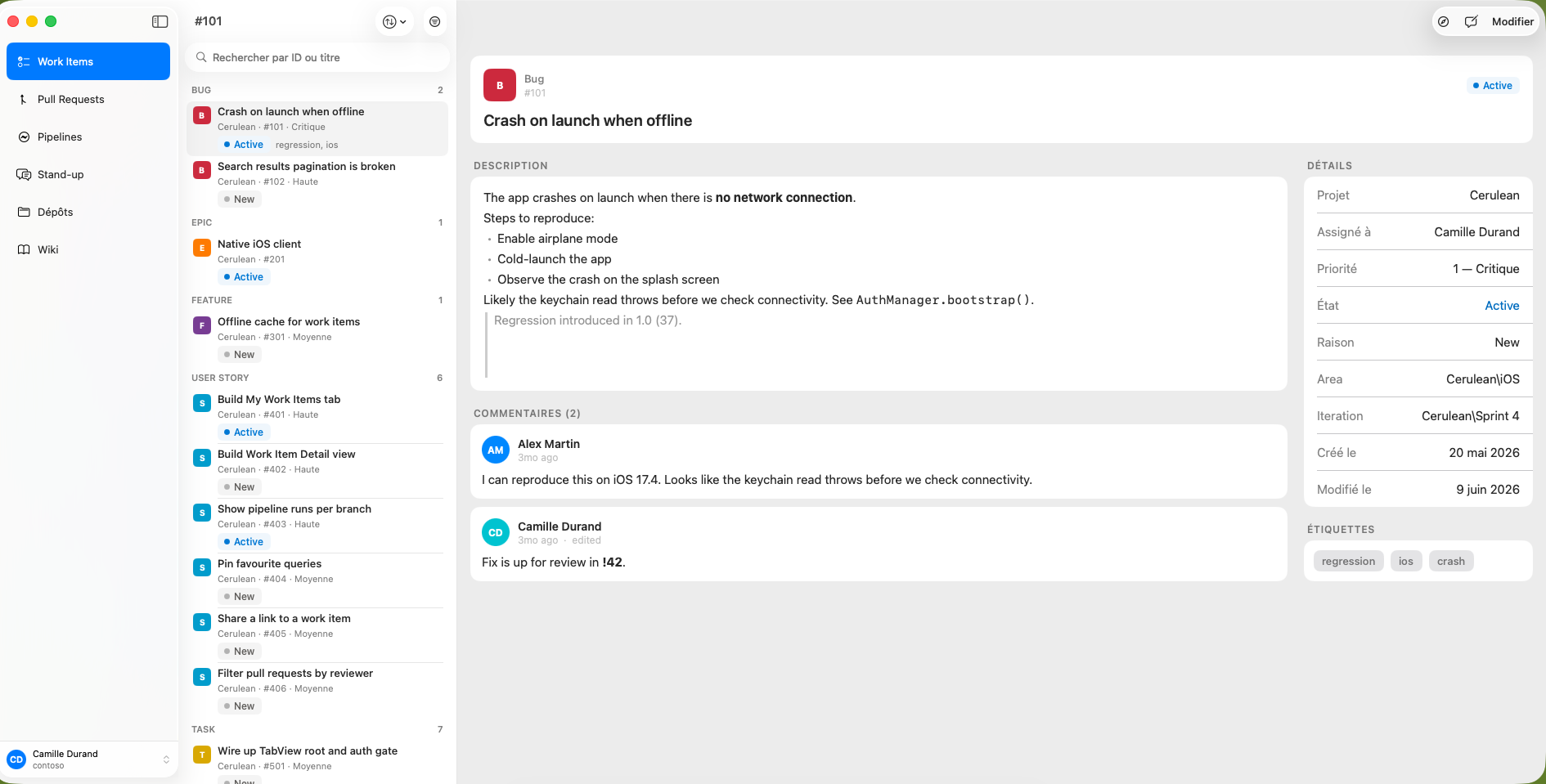Open story Show pipeline runs per branch
1546x784 pixels.
(317, 526)
